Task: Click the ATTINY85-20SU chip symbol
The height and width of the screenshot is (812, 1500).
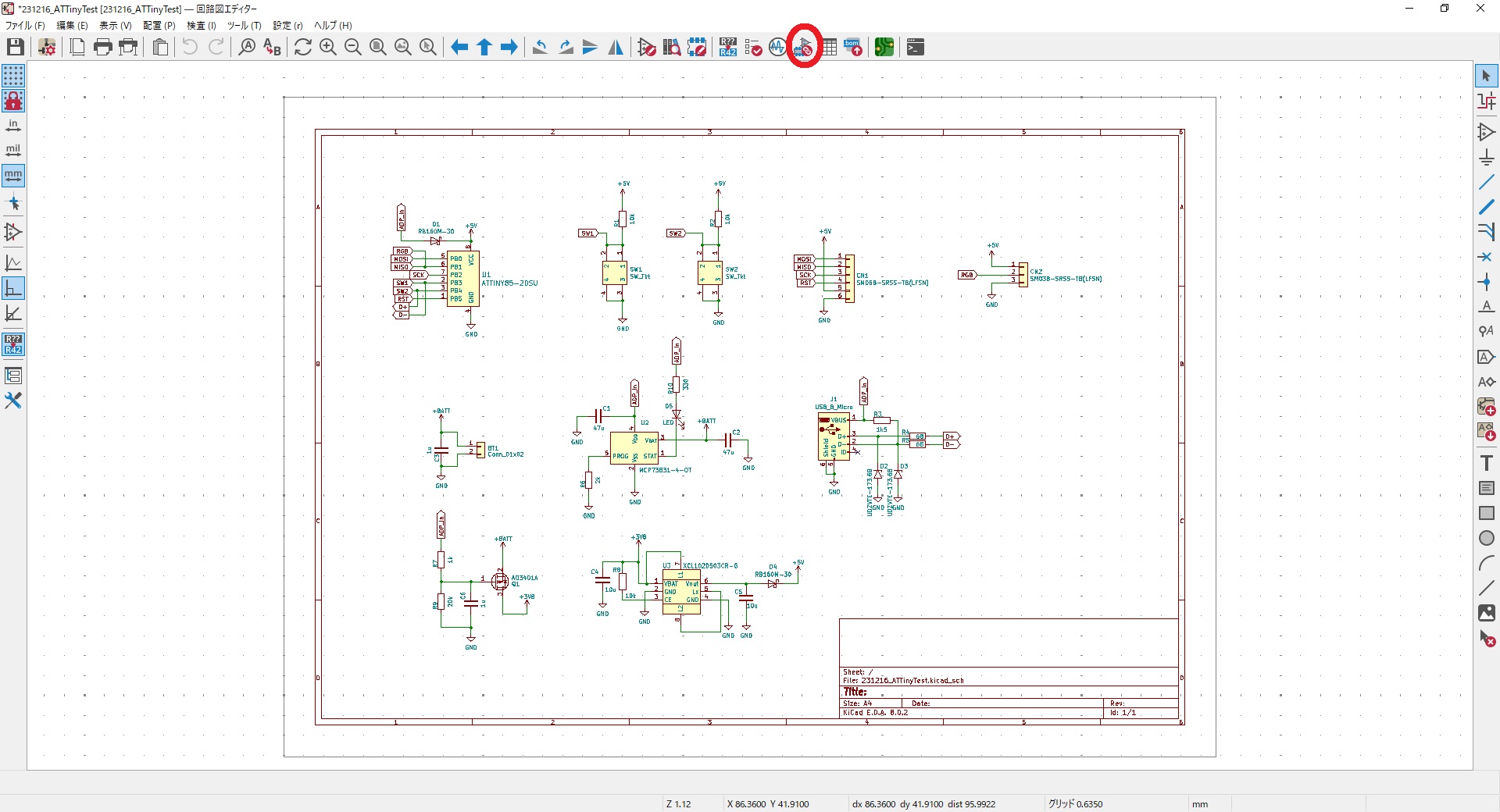Action: click(462, 279)
